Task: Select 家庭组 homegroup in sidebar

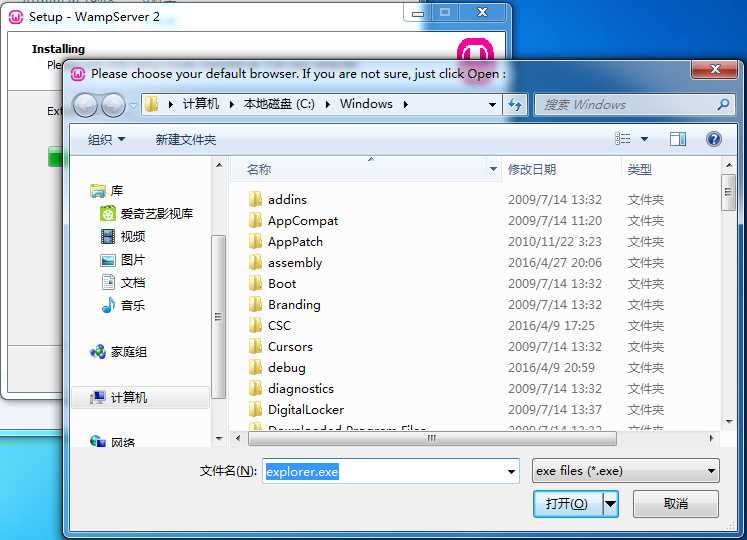Action: pyautogui.click(x=118, y=352)
